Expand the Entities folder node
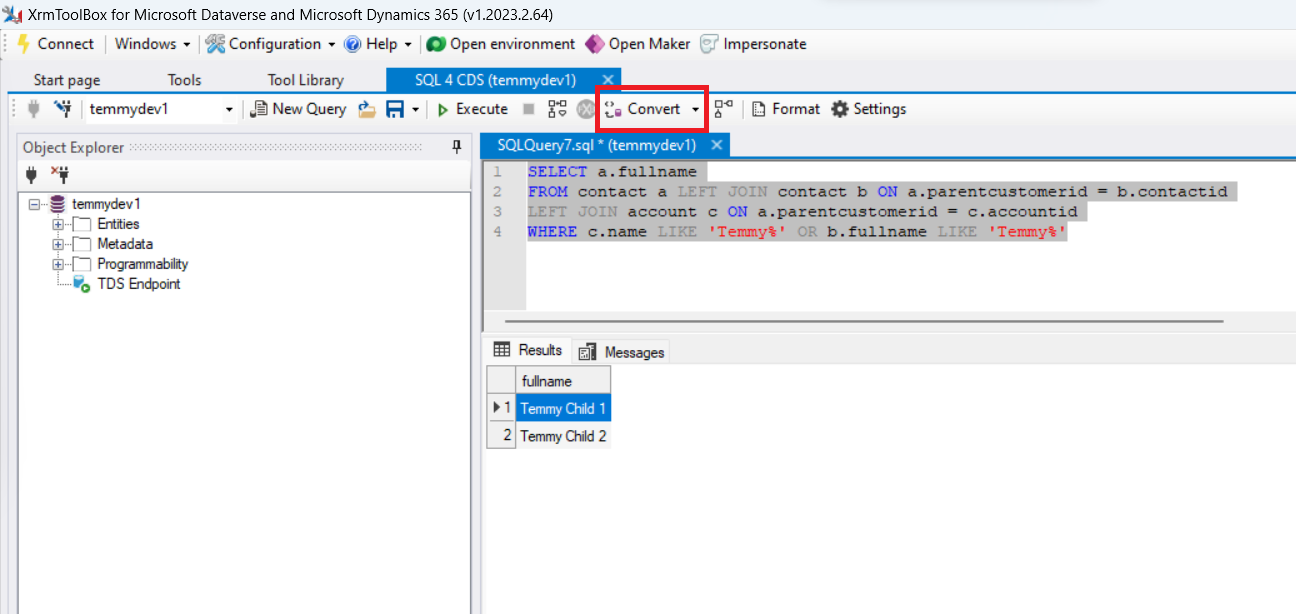This screenshot has height=614, width=1296. pos(58,224)
